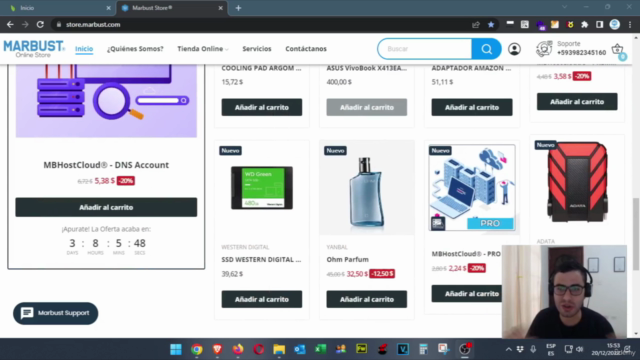This screenshot has height=360, width=640.
Task: Open red ADATA hard drive image
Action: (x=577, y=182)
